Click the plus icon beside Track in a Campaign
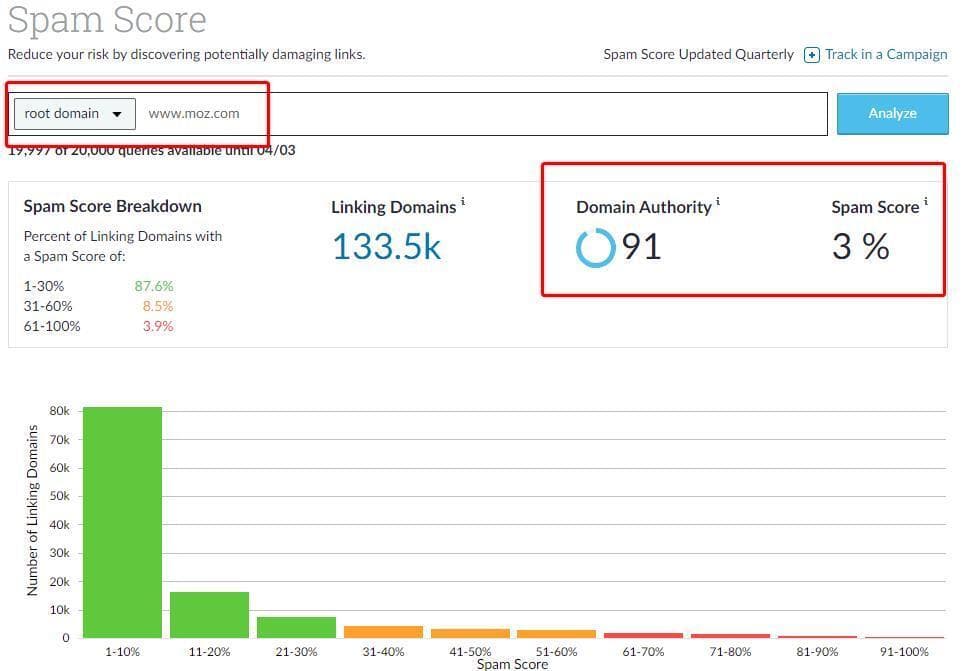Image resolution: width=966 pixels, height=671 pixels. click(812, 54)
